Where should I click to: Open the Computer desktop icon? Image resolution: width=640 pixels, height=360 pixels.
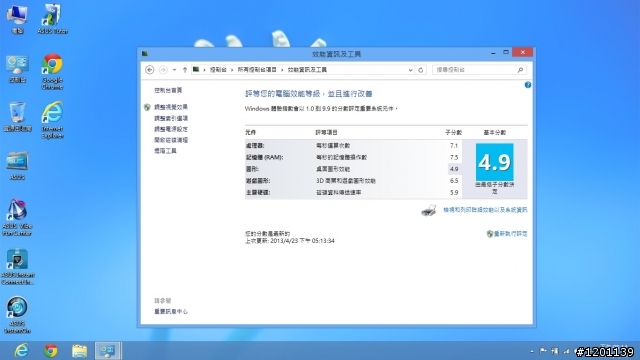17,18
